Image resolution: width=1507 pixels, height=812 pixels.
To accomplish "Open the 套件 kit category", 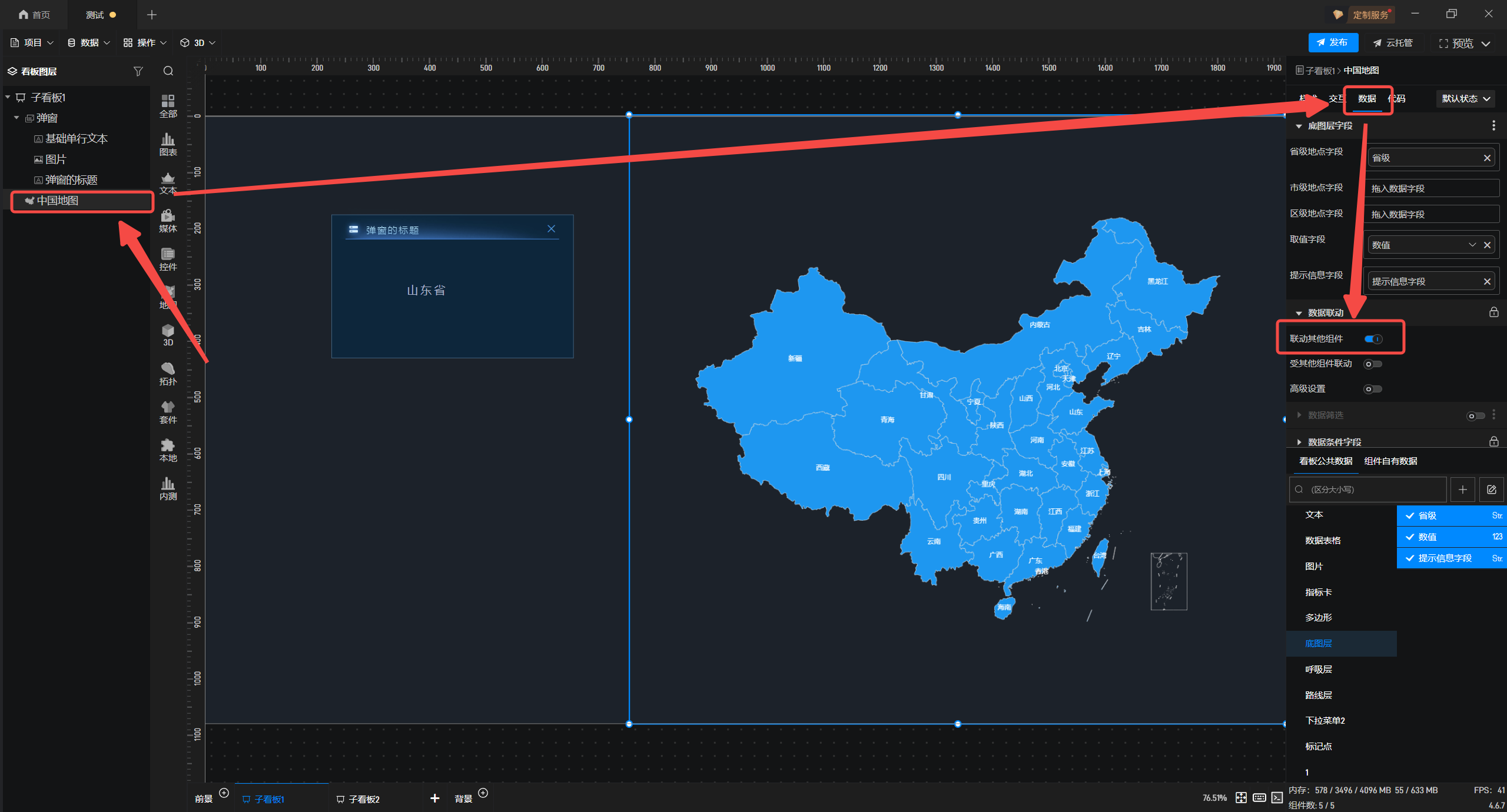I will tap(168, 412).
